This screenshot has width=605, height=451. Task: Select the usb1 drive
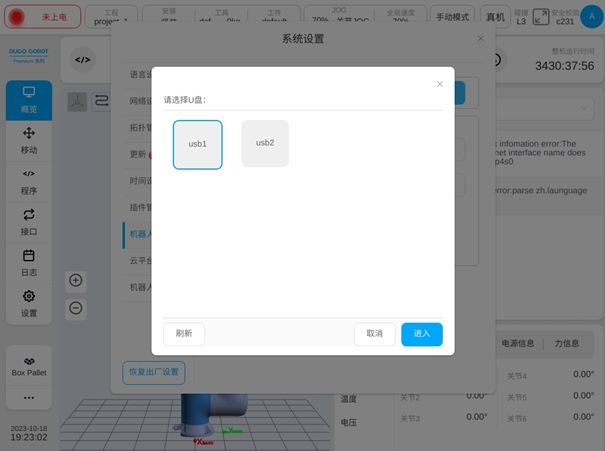click(x=198, y=144)
